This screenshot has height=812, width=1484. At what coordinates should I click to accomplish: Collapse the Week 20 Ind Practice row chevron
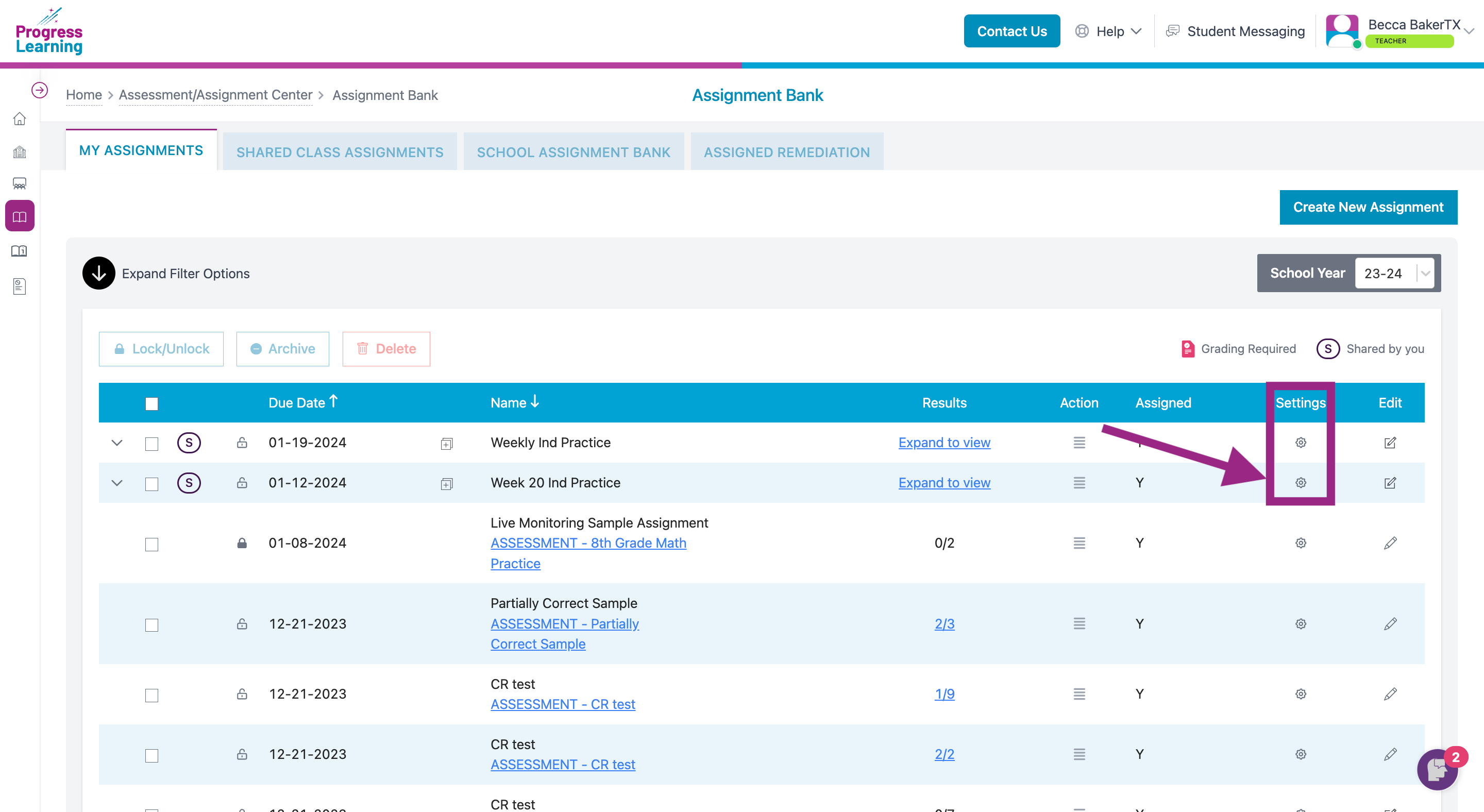click(116, 482)
